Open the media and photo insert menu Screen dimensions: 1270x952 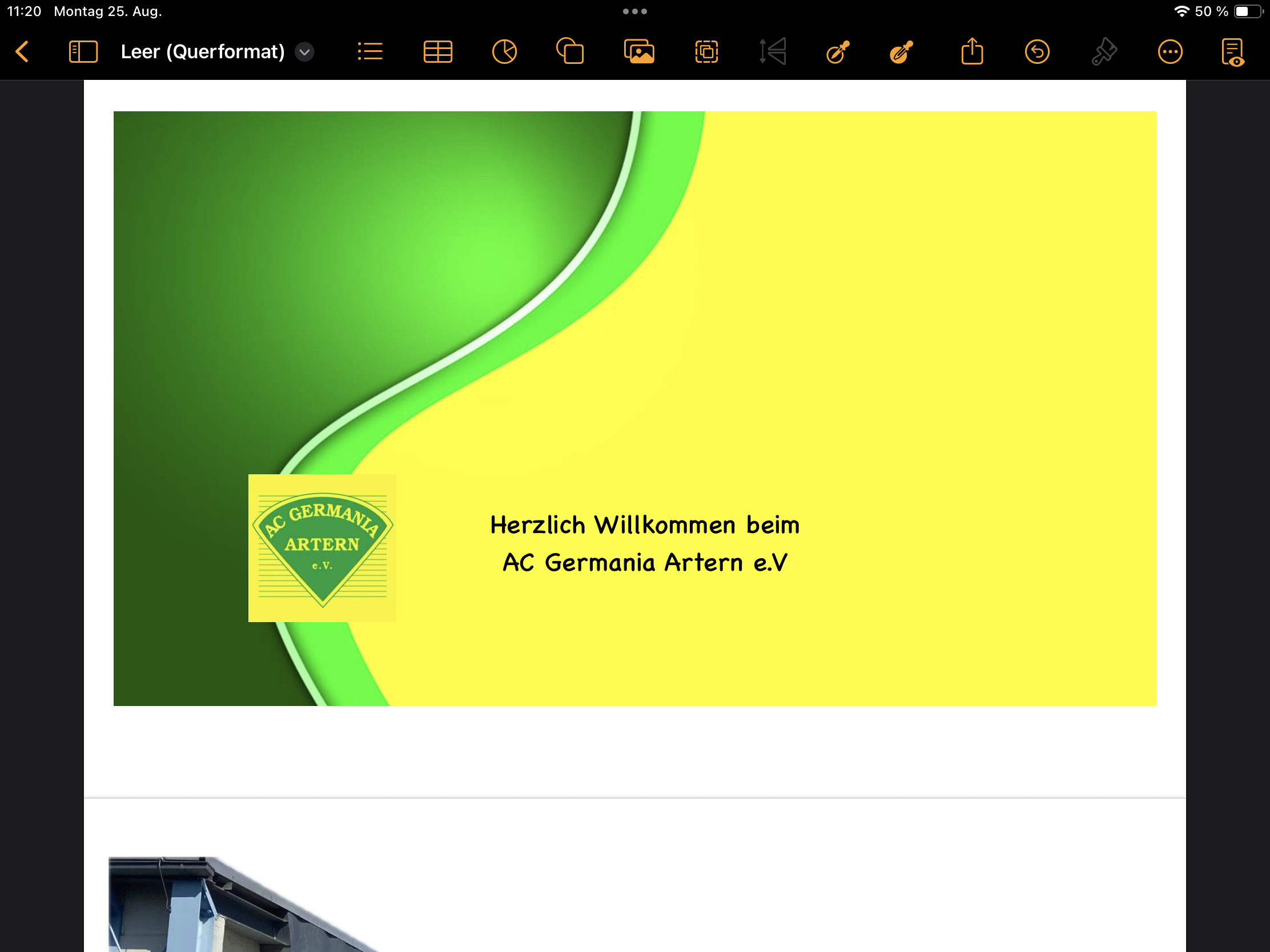coord(639,51)
